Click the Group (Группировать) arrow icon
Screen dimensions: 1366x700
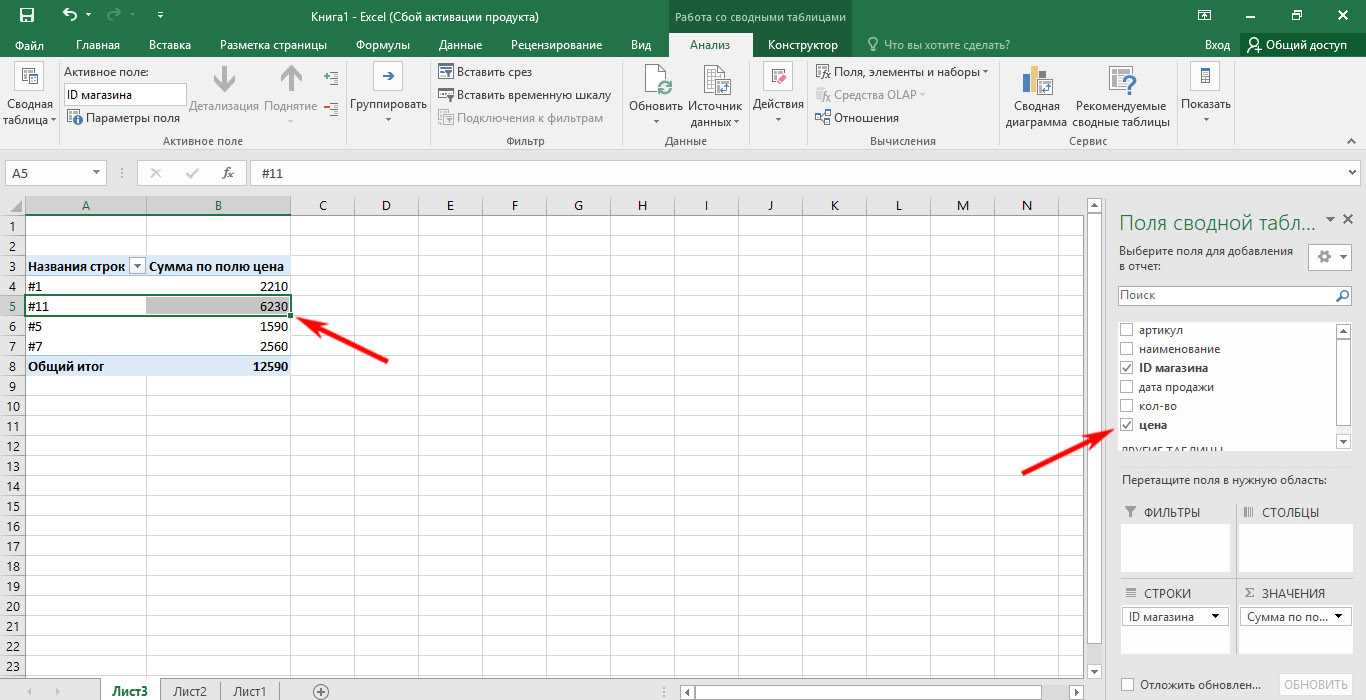(388, 76)
